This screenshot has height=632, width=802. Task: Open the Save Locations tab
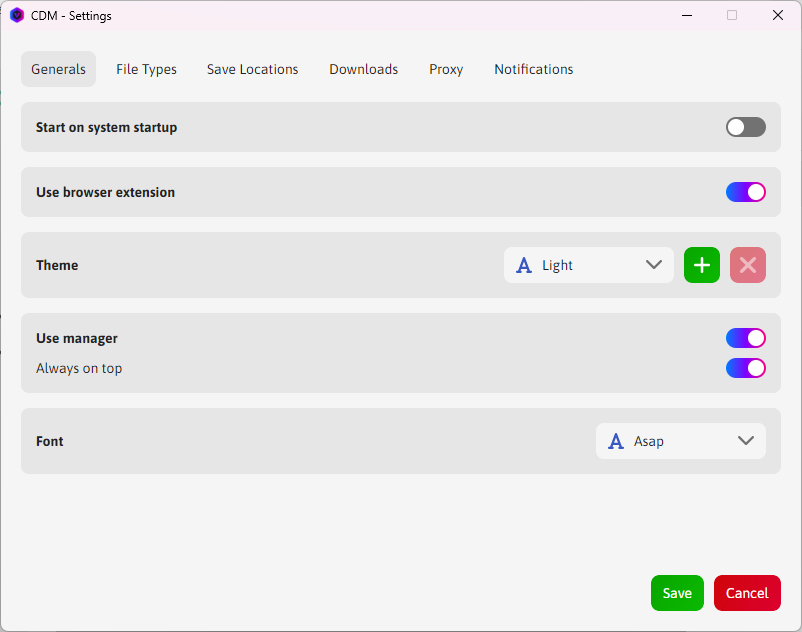coord(252,69)
